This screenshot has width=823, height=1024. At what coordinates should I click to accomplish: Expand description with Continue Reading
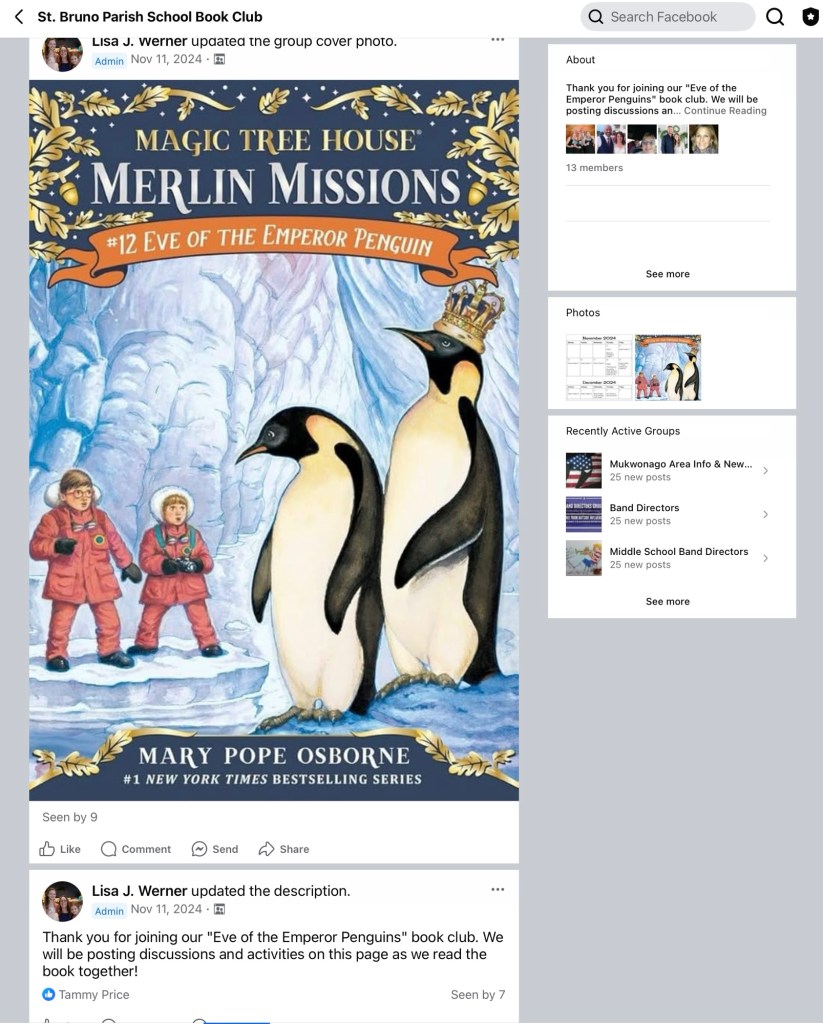tap(725, 111)
